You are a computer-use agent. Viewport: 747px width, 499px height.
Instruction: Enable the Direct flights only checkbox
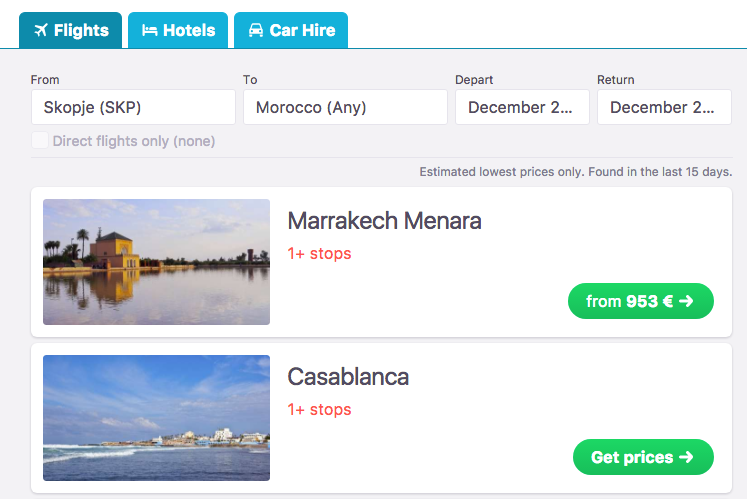point(40,141)
